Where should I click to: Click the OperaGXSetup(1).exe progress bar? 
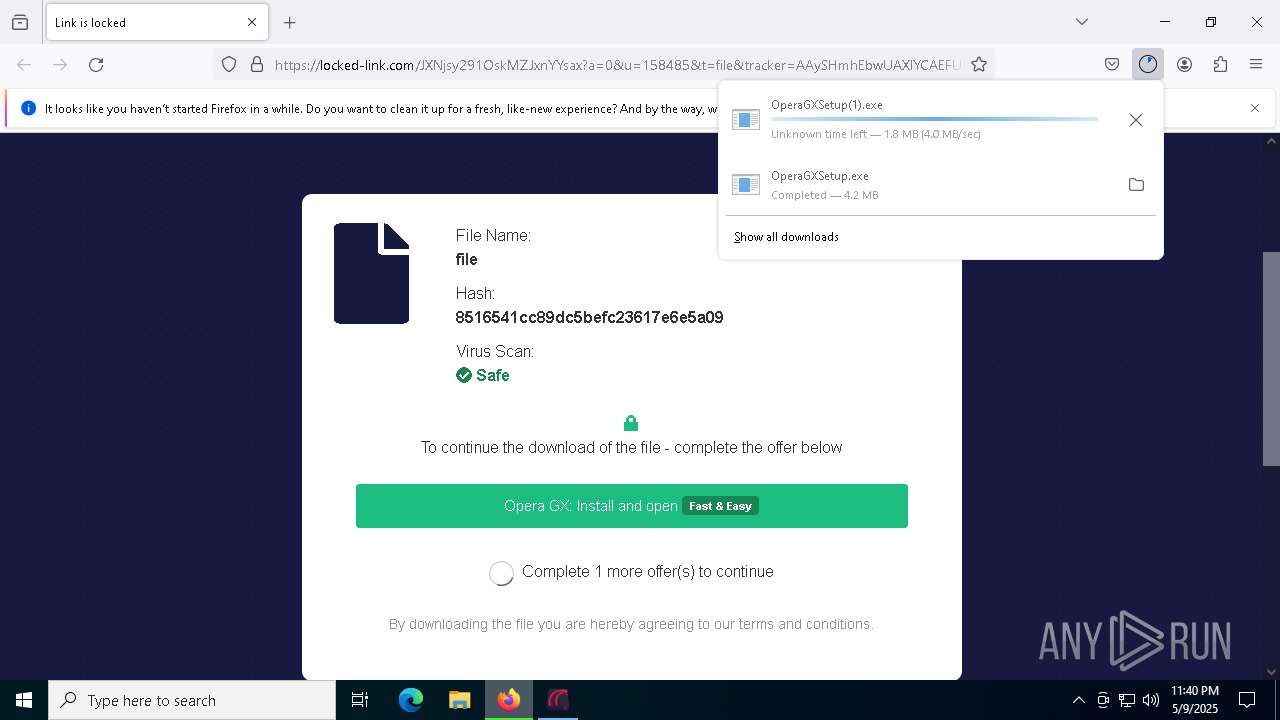[934, 119]
